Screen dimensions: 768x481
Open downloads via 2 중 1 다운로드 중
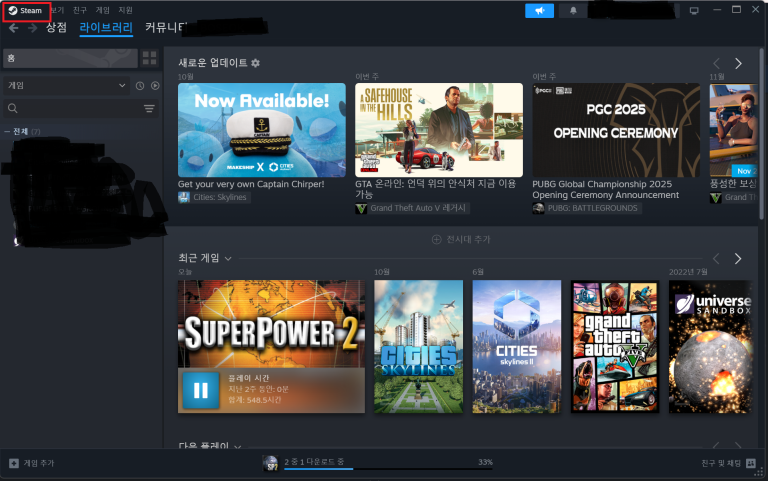pos(314,462)
